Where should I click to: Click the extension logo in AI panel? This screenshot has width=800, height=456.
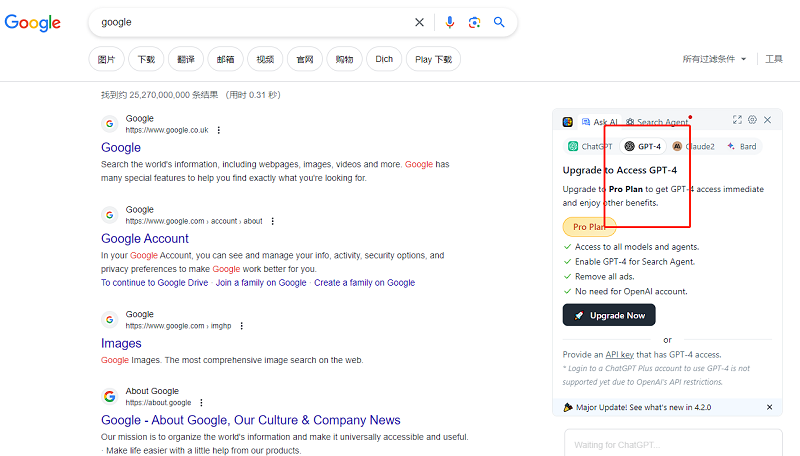coord(568,122)
